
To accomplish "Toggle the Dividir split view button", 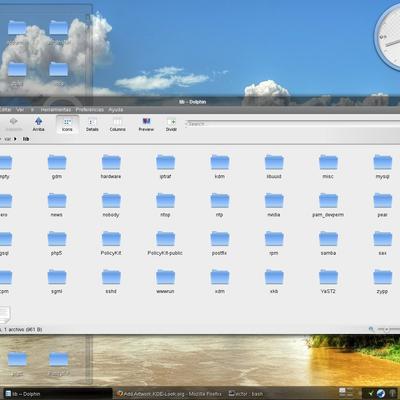I will [x=171, y=124].
